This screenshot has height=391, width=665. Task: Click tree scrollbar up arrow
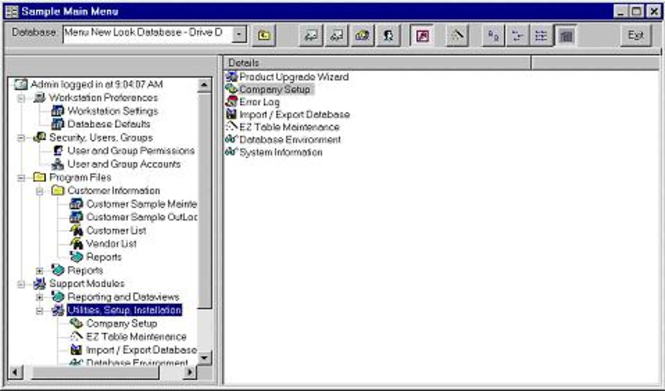[x=204, y=85]
